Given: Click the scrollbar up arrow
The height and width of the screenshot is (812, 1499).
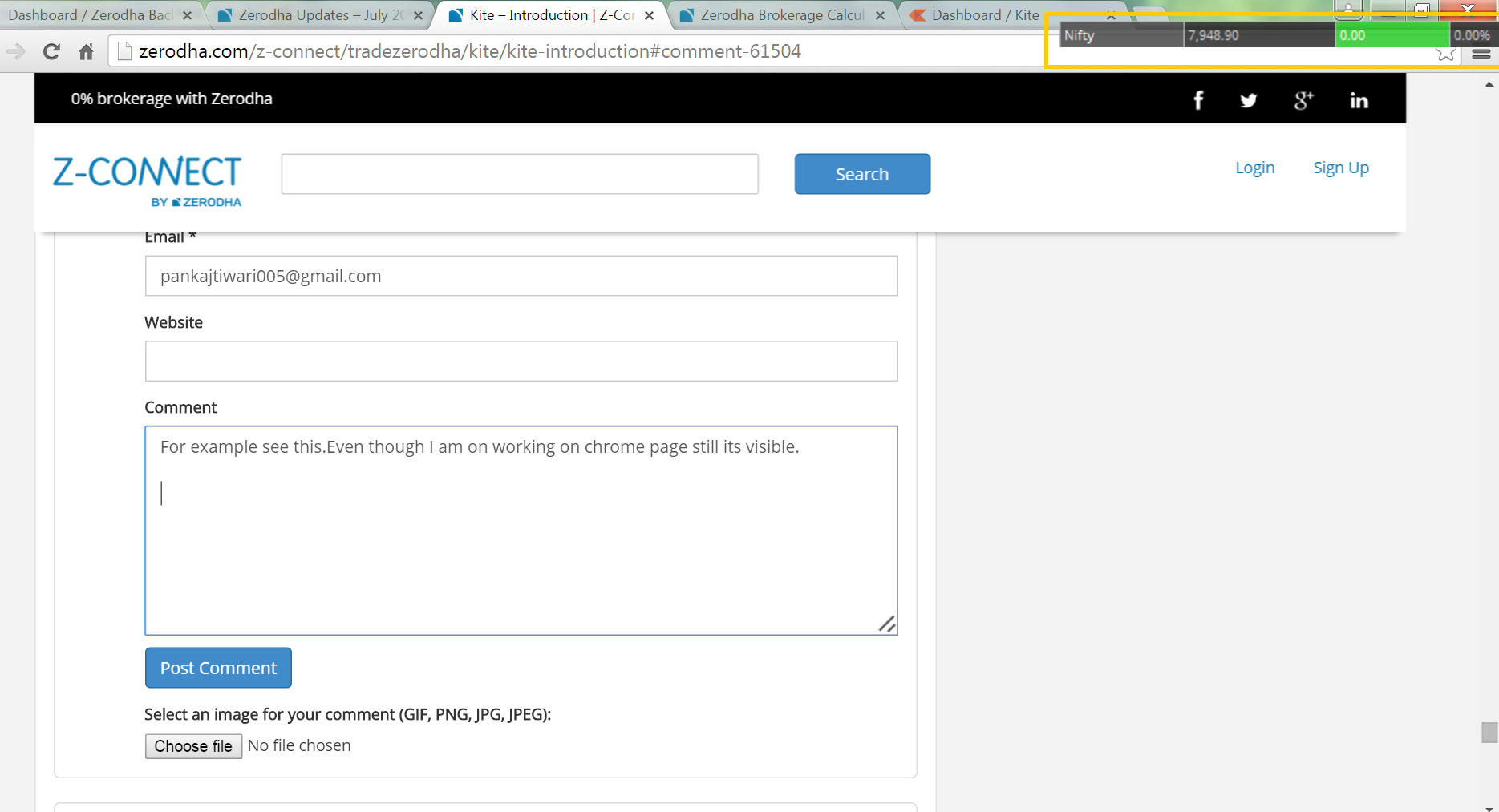Looking at the screenshot, I should point(1489,84).
